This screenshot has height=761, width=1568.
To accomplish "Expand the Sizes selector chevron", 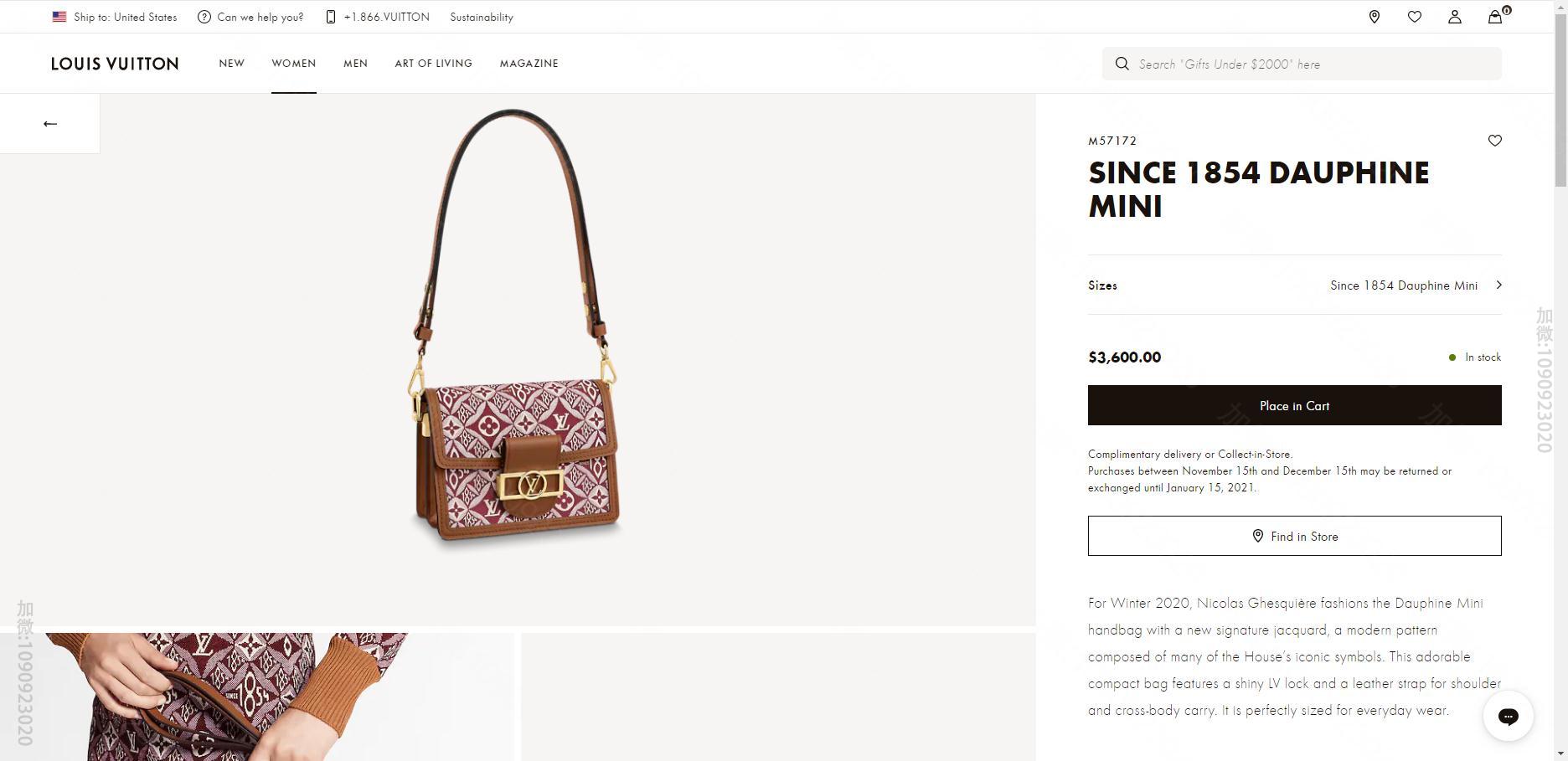I will point(1498,285).
